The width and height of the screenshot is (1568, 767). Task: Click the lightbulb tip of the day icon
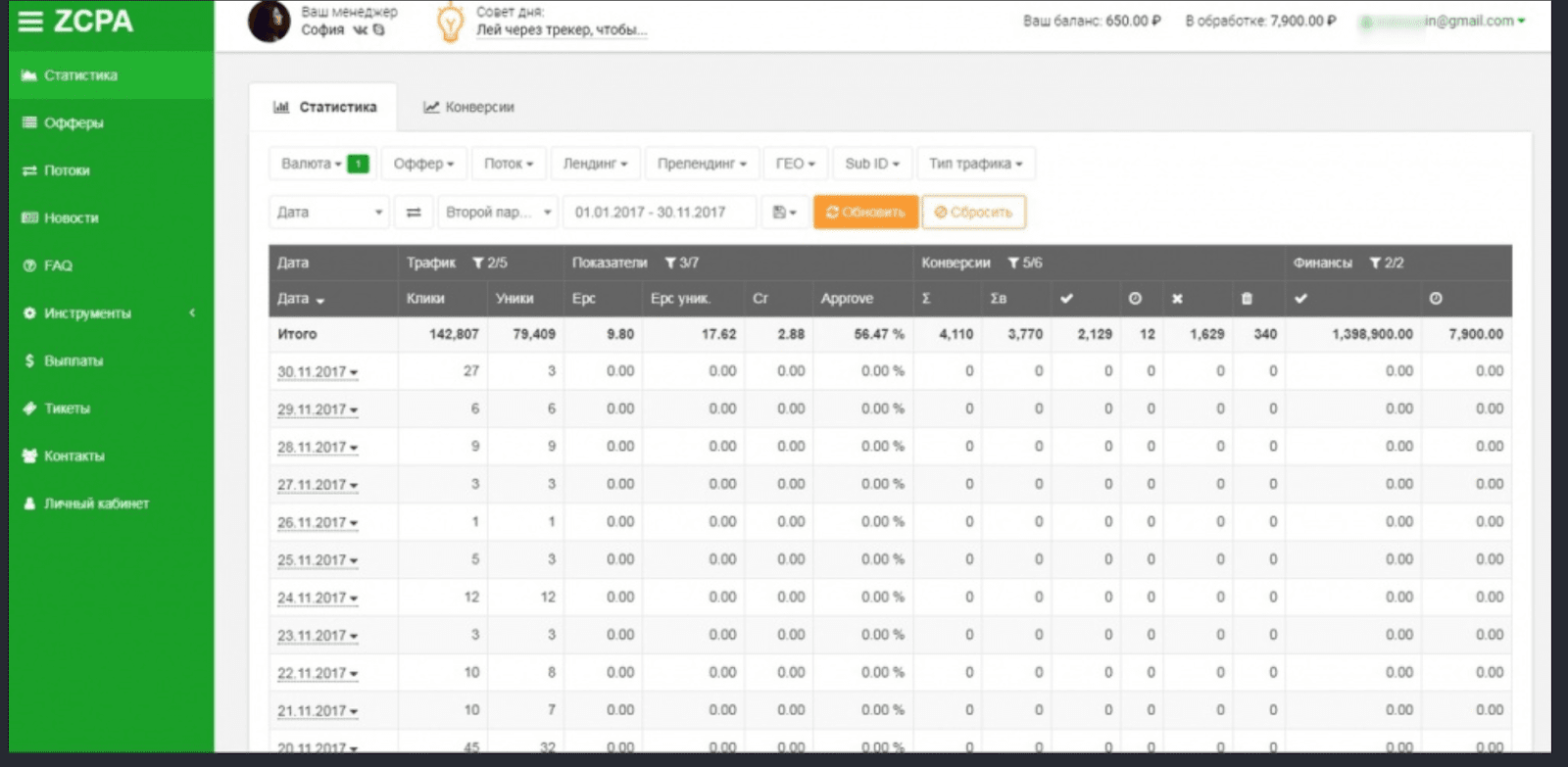pos(450,23)
